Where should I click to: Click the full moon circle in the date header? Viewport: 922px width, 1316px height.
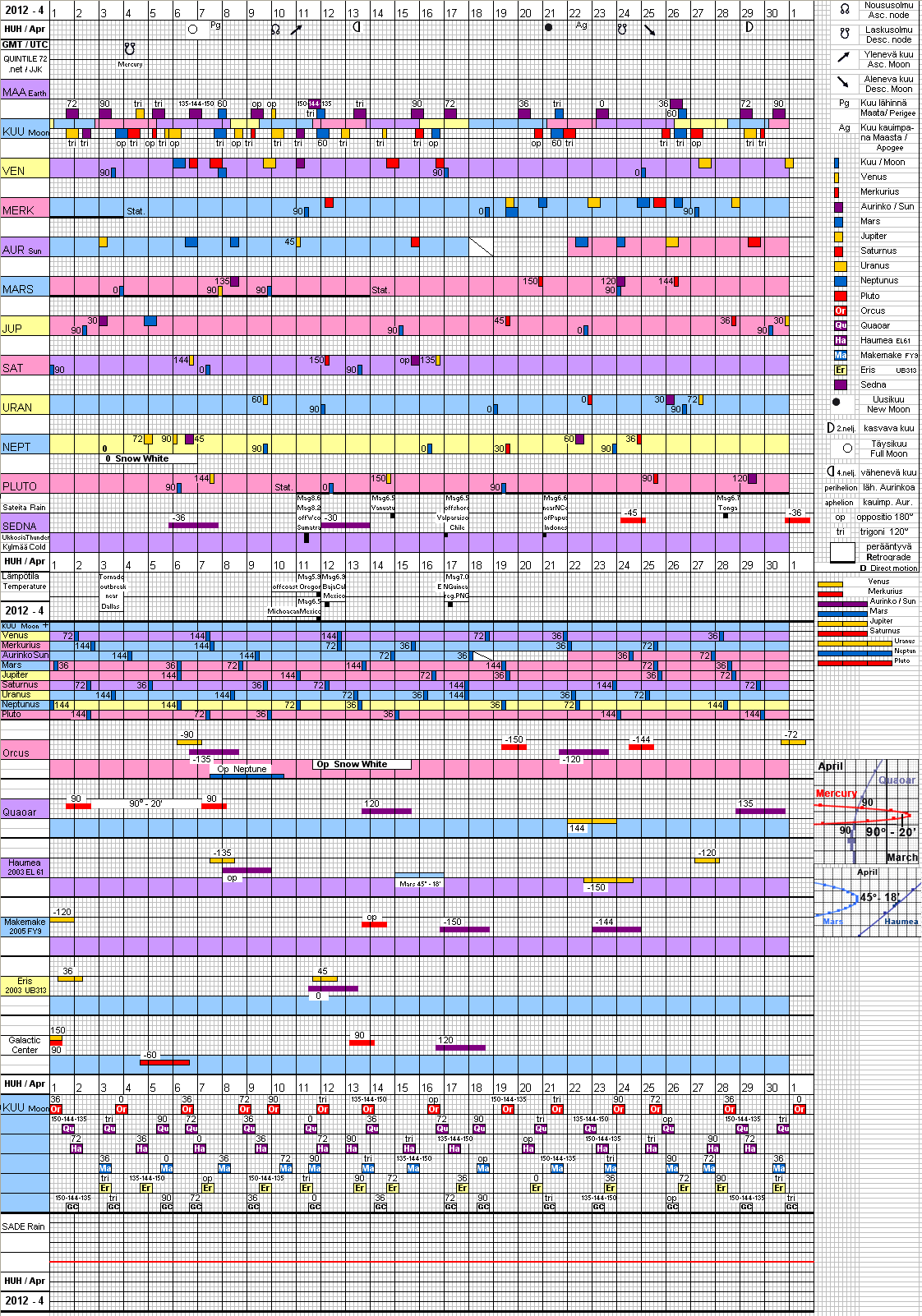(x=192, y=29)
